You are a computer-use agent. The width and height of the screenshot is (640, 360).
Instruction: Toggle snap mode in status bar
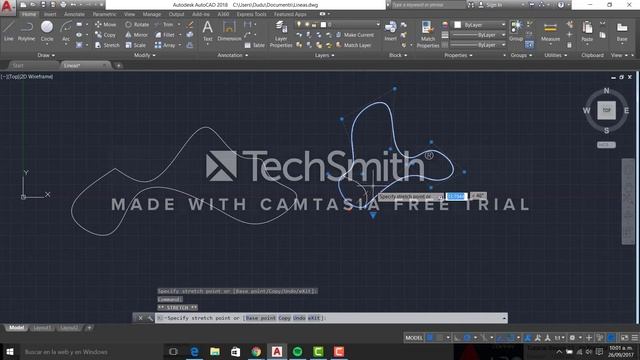click(440, 338)
